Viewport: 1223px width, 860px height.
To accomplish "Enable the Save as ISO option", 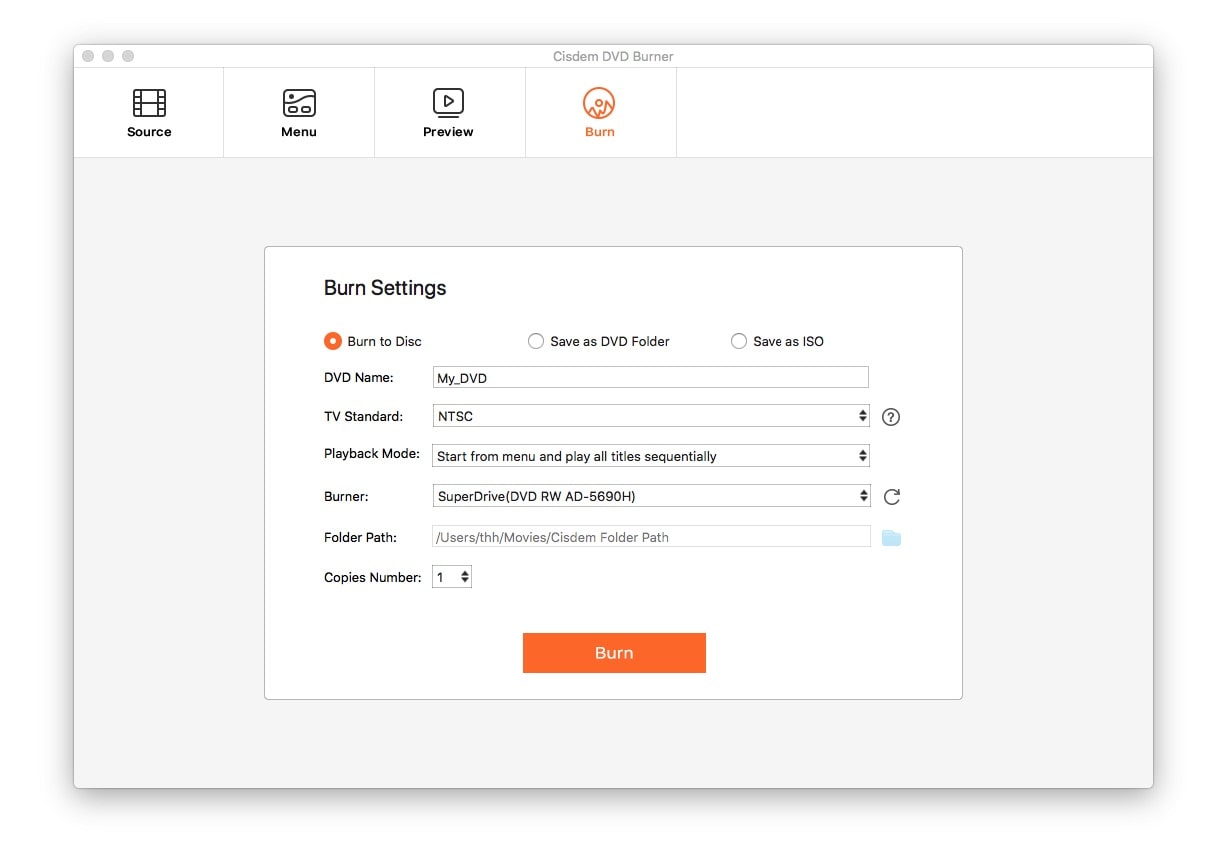I will point(739,341).
